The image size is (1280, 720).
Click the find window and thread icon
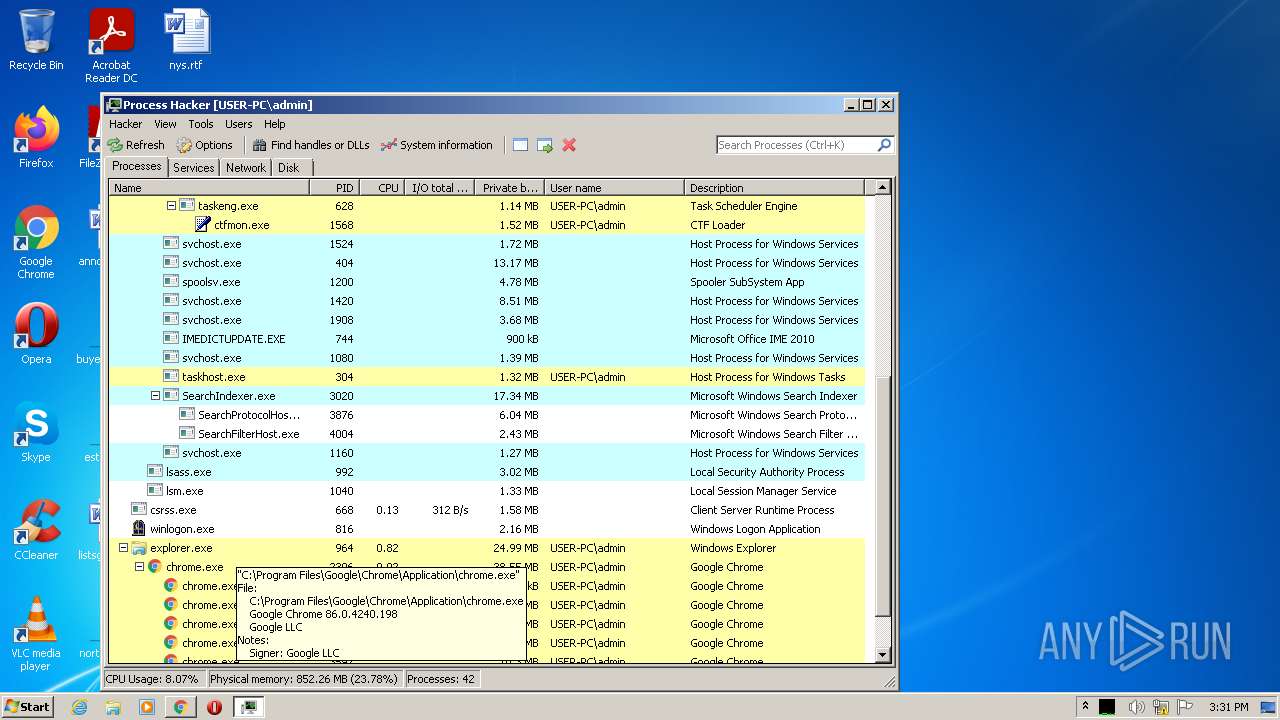click(545, 145)
